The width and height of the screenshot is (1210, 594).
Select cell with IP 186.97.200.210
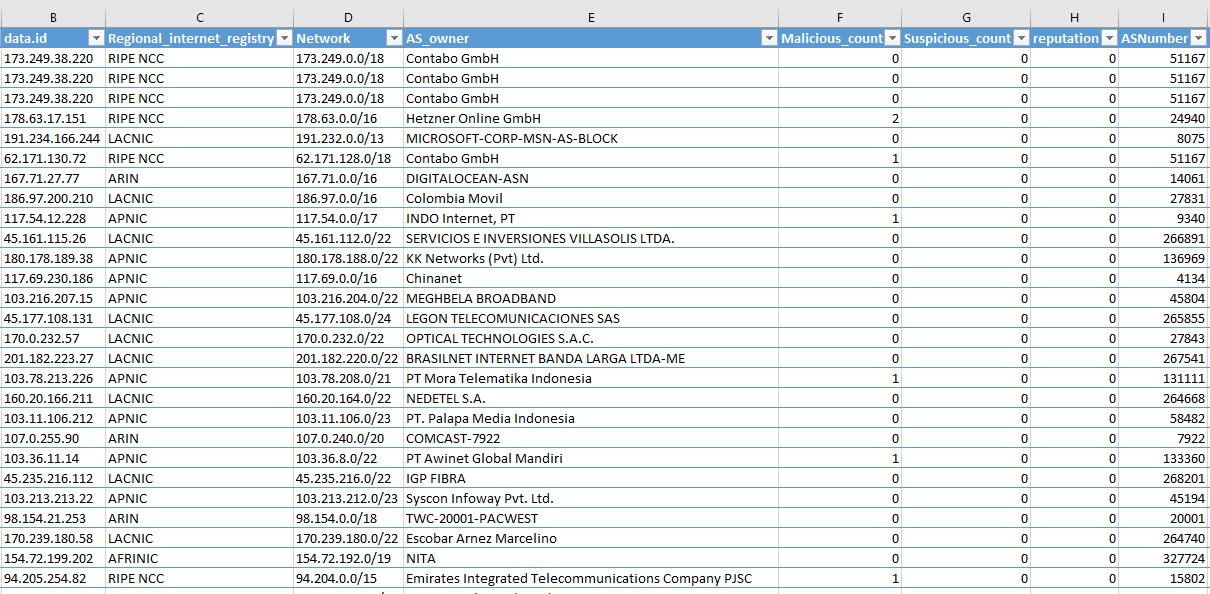53,198
